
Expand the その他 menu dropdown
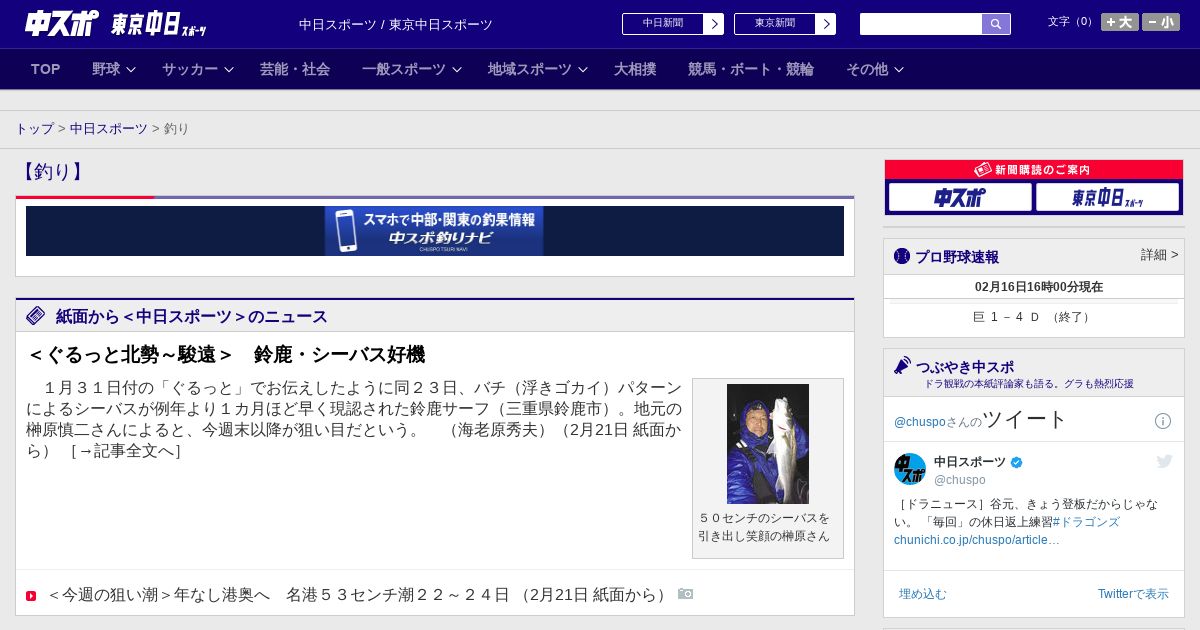[x=875, y=69]
